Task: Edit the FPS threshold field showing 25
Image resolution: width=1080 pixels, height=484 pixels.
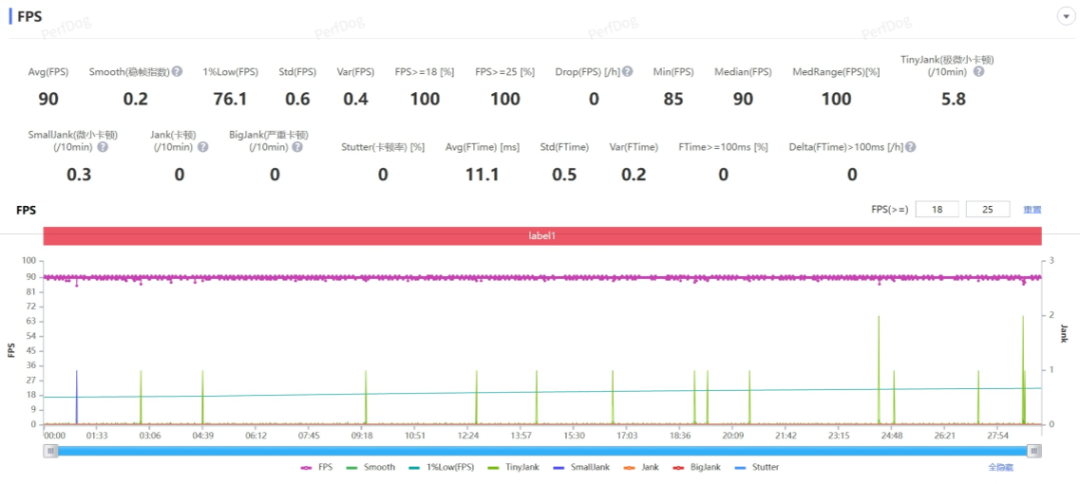Action: pos(988,209)
